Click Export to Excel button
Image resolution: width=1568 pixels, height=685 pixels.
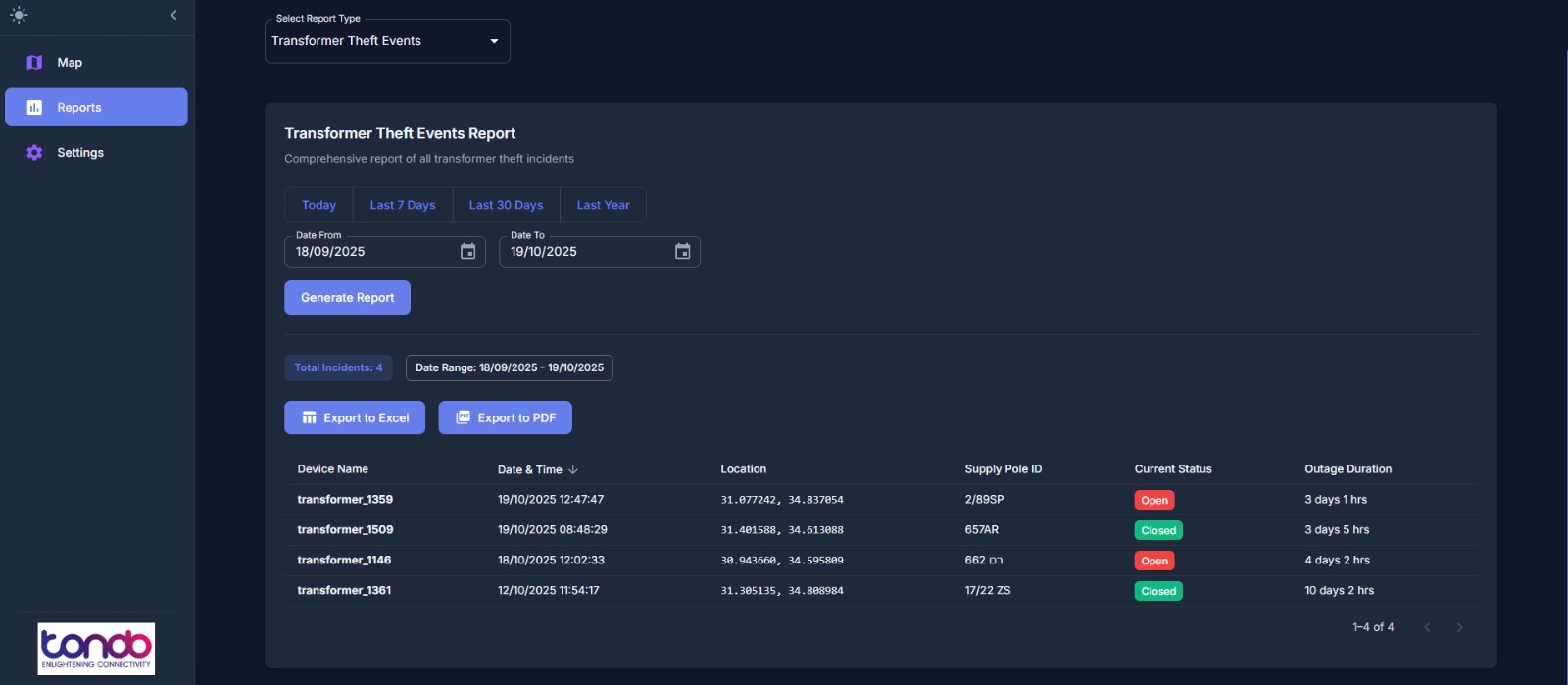pyautogui.click(x=355, y=417)
